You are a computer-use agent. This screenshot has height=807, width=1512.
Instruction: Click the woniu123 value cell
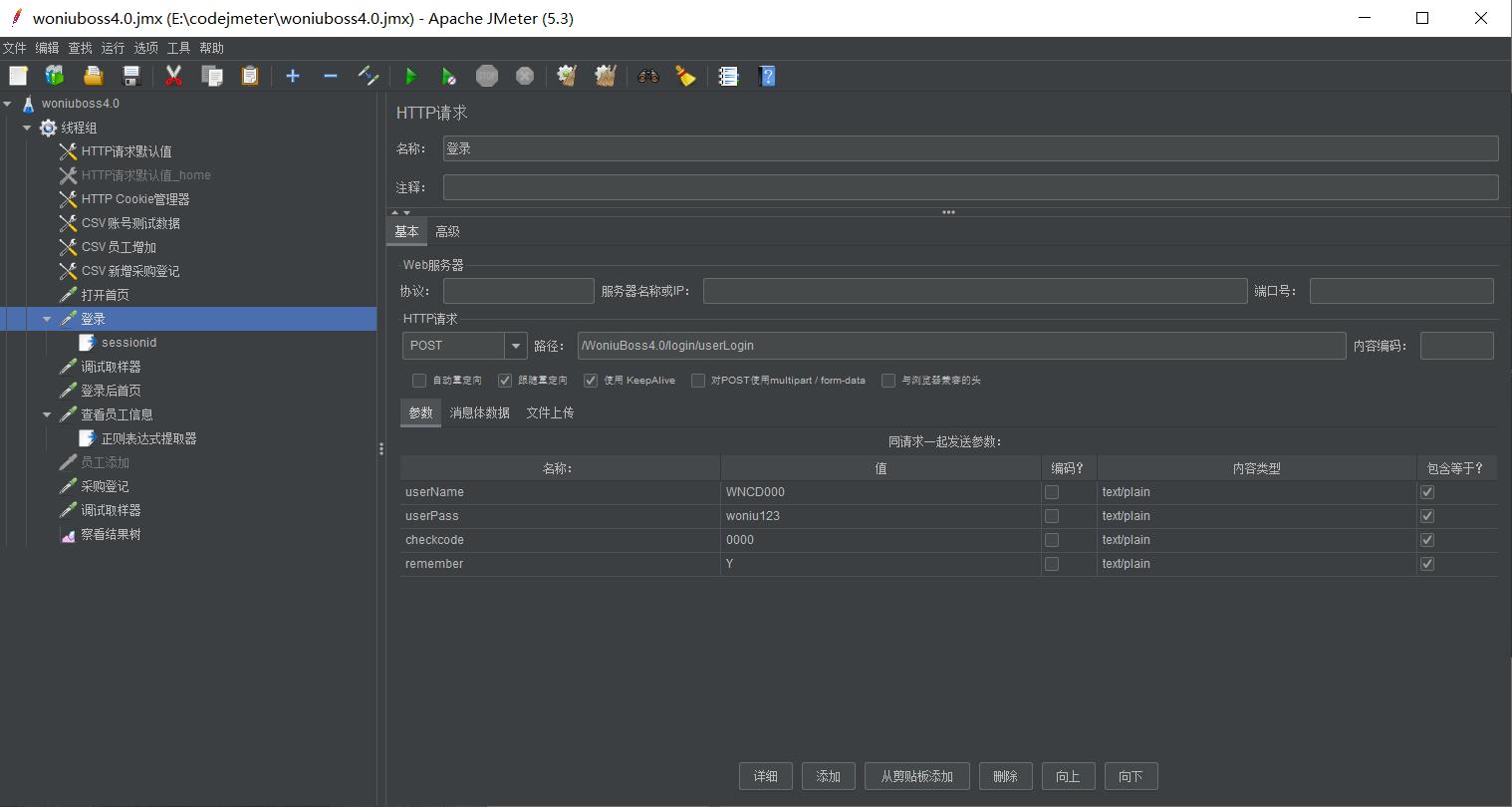click(880, 516)
